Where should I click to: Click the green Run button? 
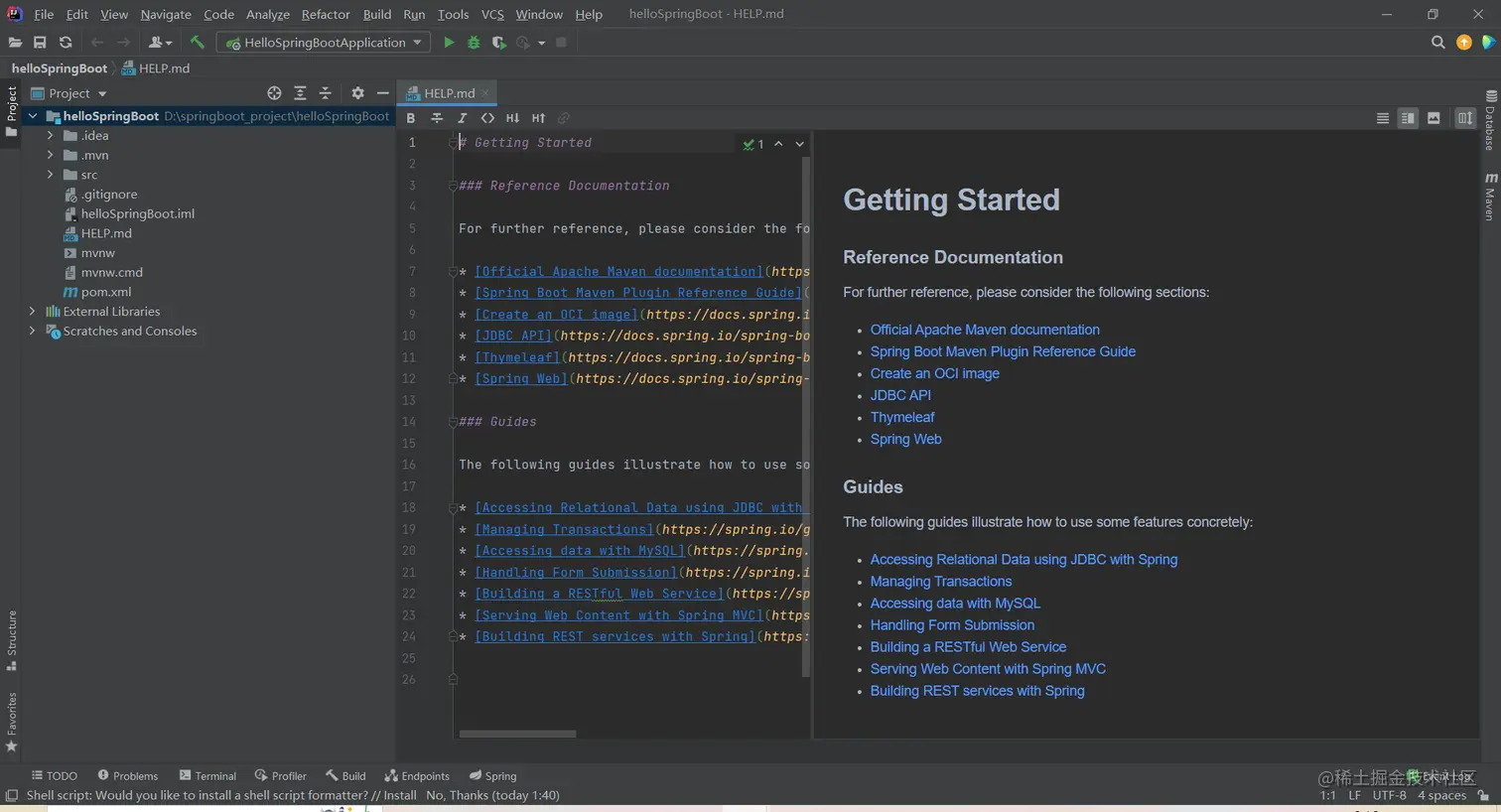tap(449, 43)
